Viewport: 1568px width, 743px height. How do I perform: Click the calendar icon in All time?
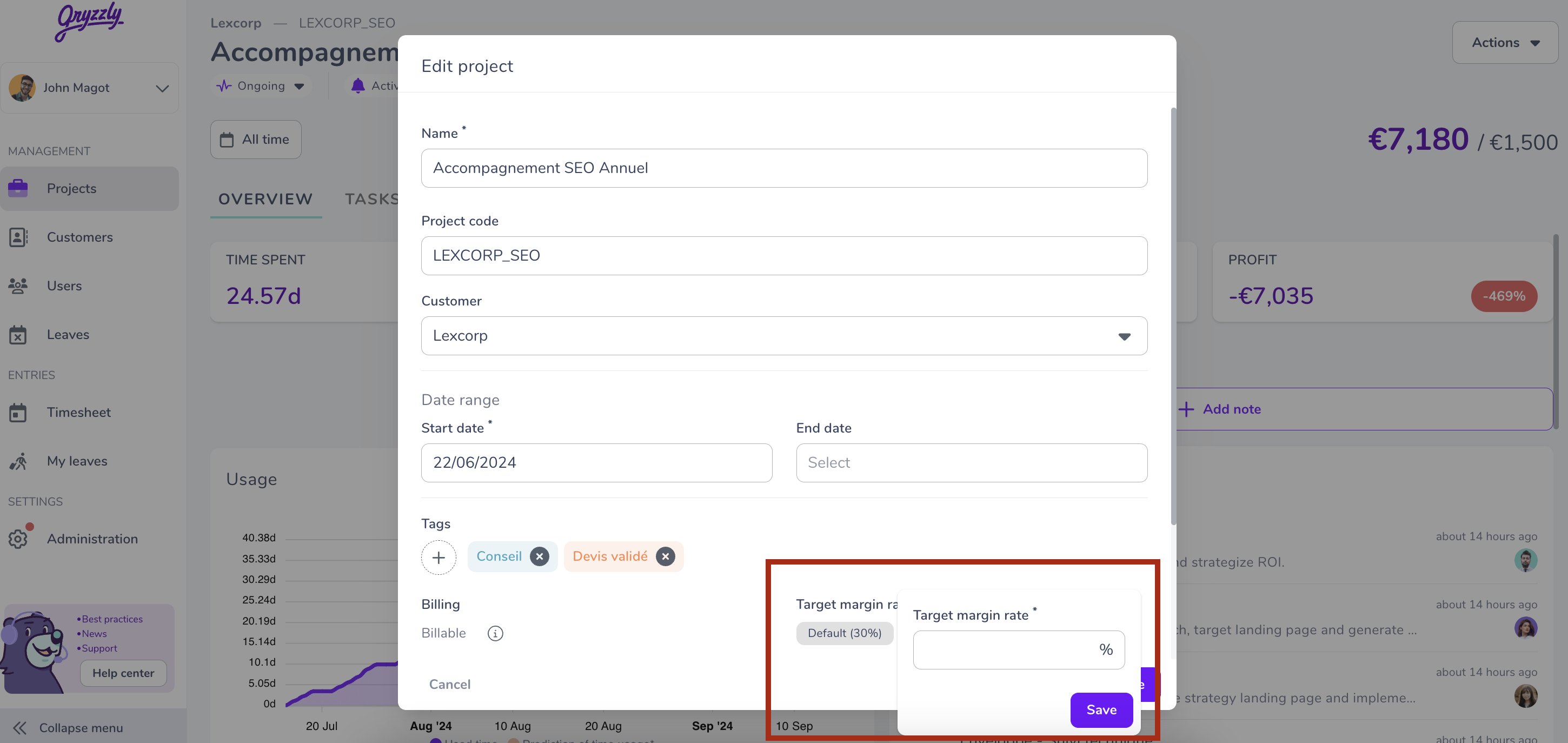[x=227, y=140]
